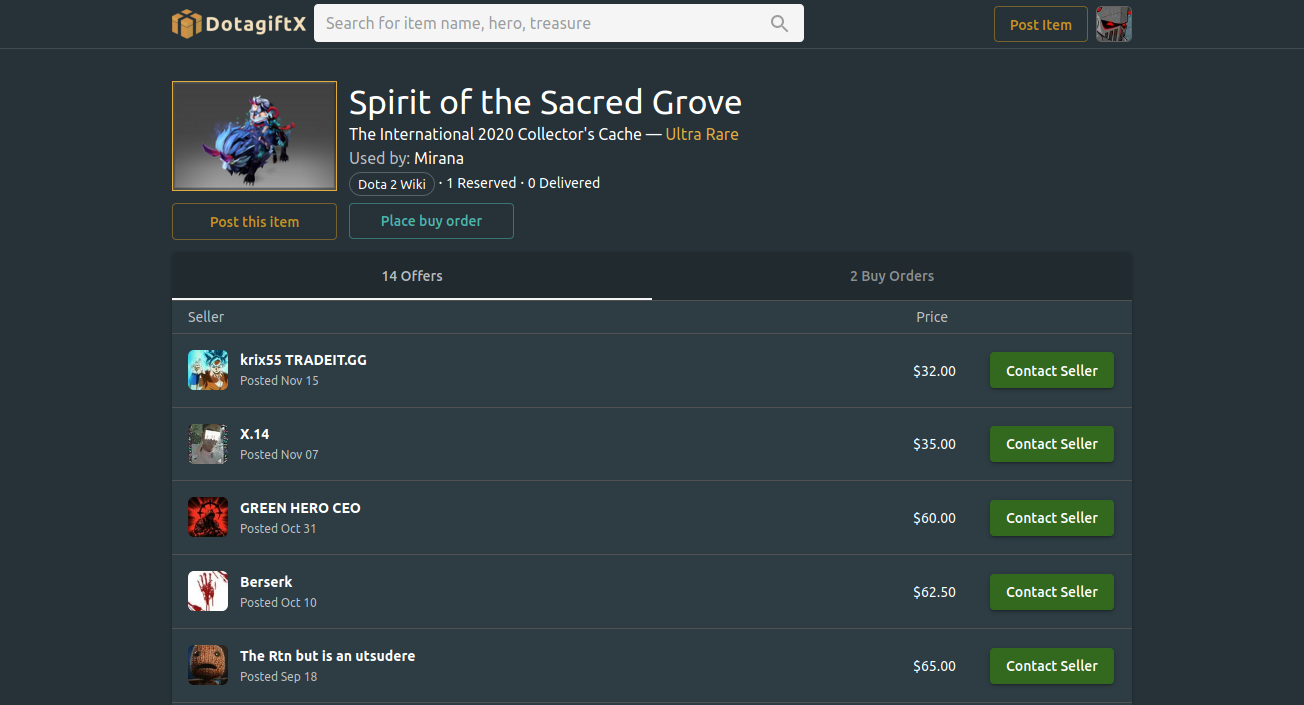
Task: Contact Seller for the $32.00 offer
Action: (1051, 371)
